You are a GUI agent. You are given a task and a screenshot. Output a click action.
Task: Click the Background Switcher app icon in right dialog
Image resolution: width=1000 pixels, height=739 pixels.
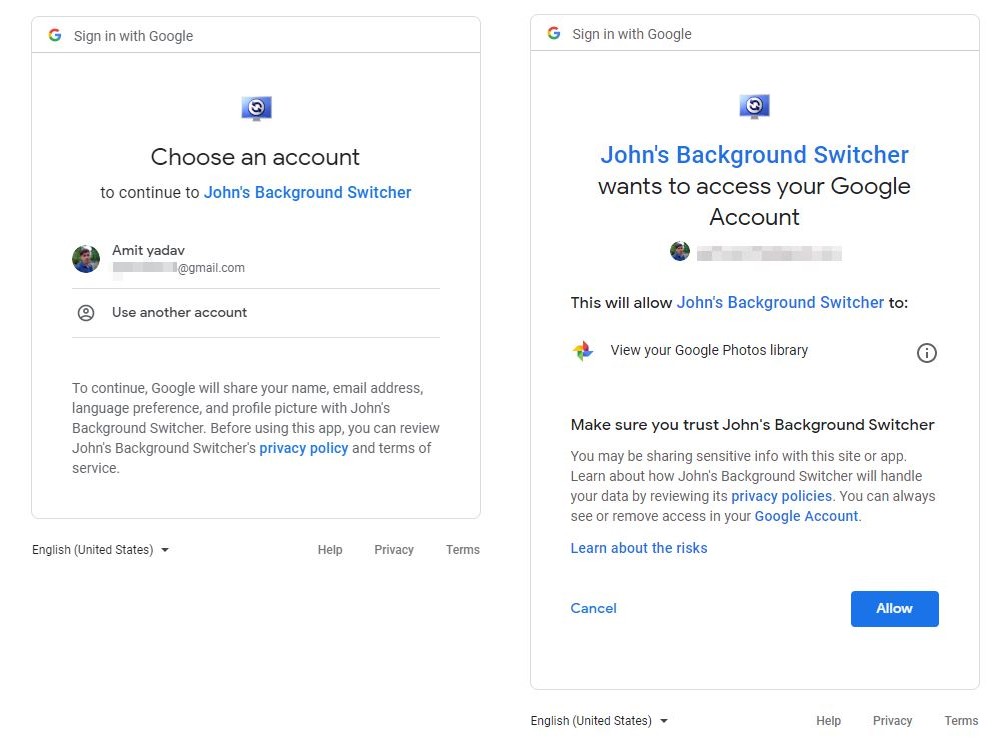(754, 106)
